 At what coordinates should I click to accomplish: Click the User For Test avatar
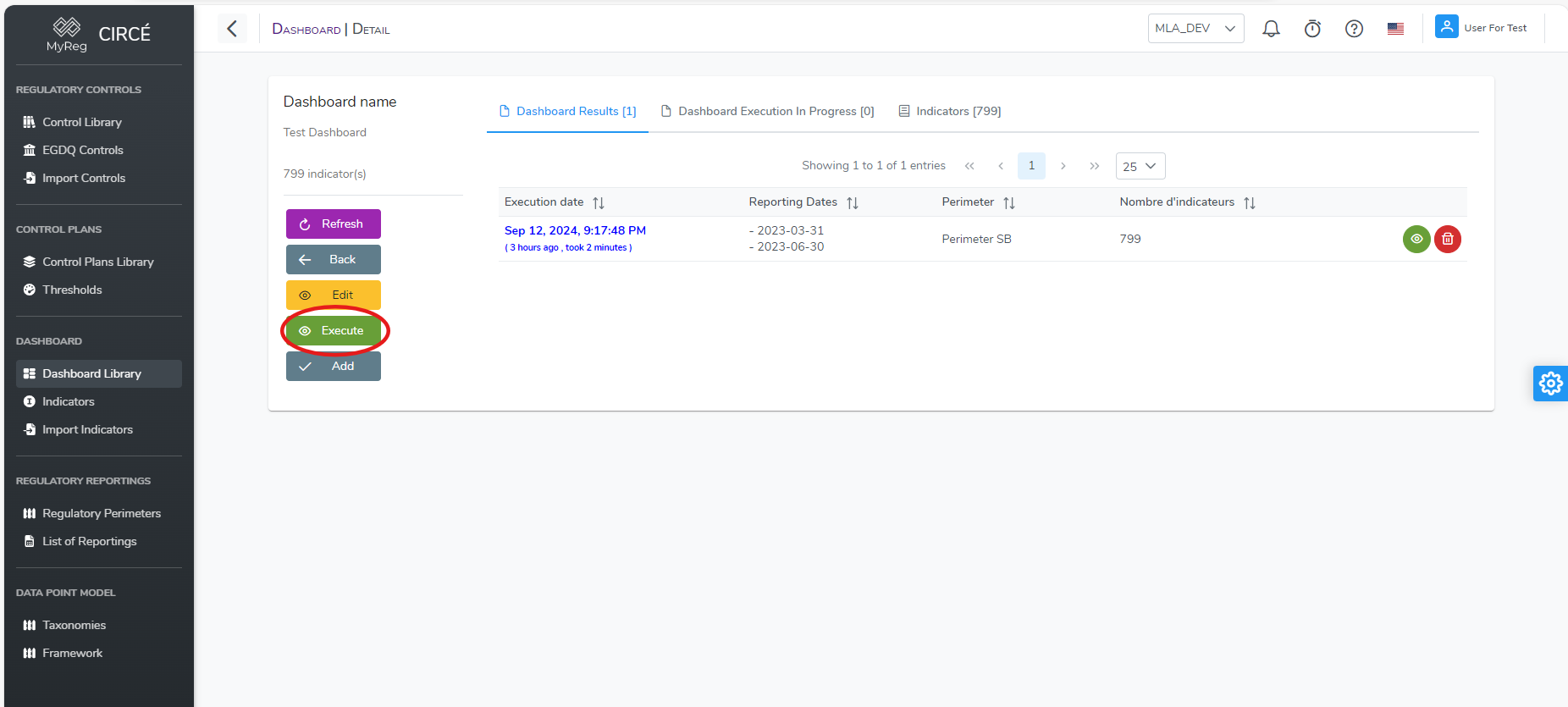pyautogui.click(x=1446, y=27)
